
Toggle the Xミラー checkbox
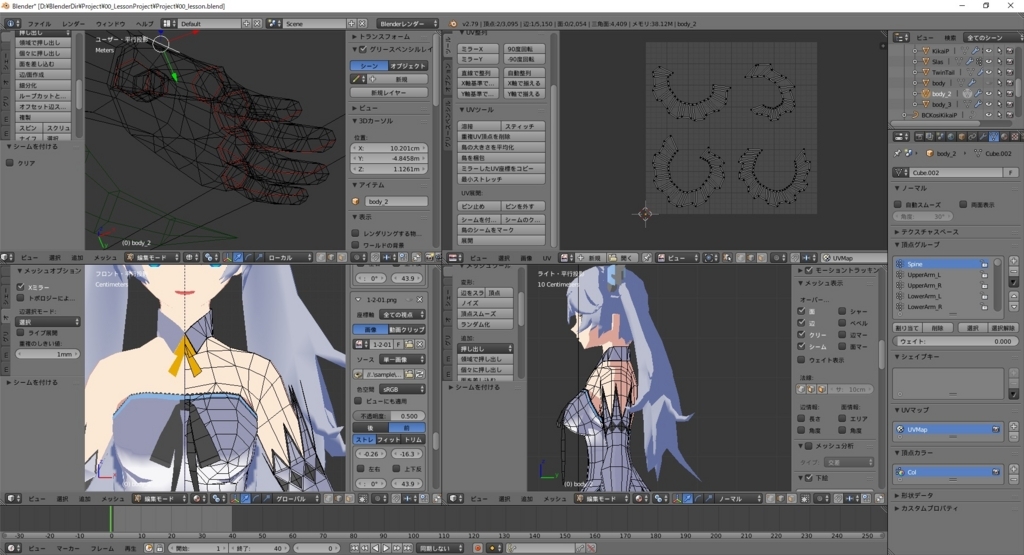click(x=21, y=287)
